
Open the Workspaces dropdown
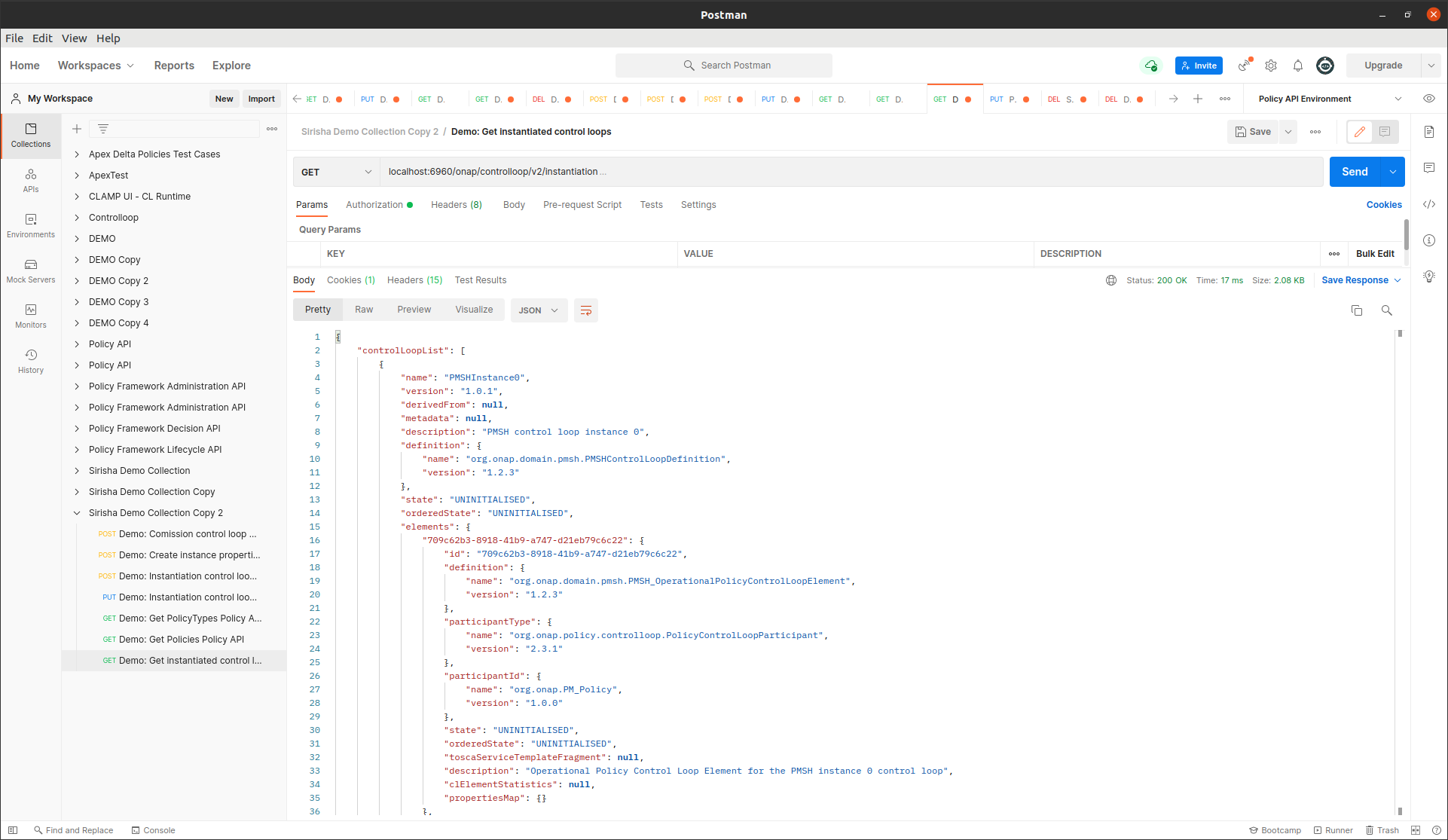96,66
